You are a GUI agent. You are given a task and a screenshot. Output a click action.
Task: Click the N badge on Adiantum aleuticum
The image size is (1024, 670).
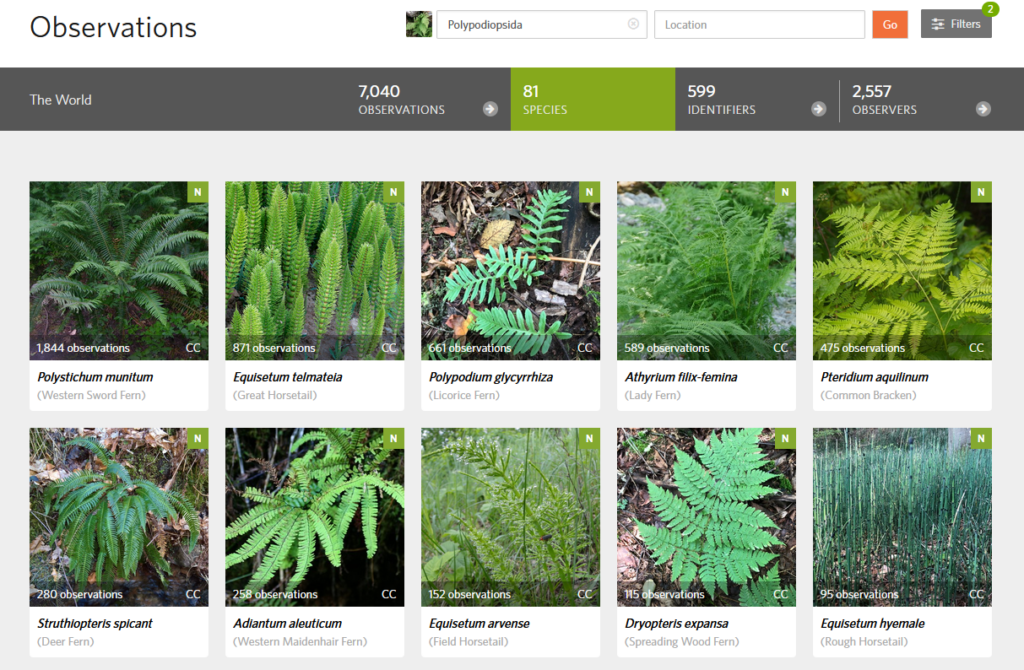[x=394, y=438]
